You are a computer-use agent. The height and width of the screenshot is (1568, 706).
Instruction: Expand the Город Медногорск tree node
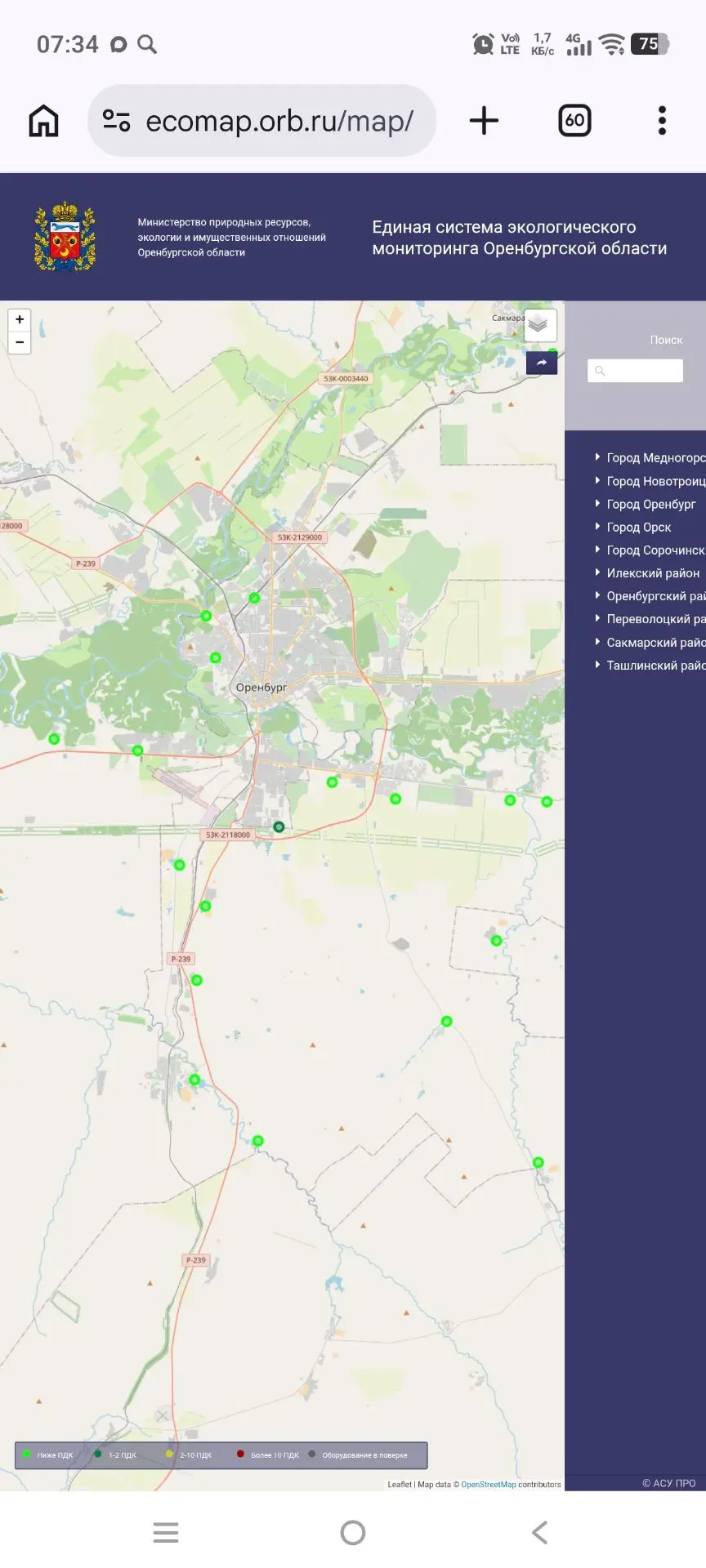(597, 457)
